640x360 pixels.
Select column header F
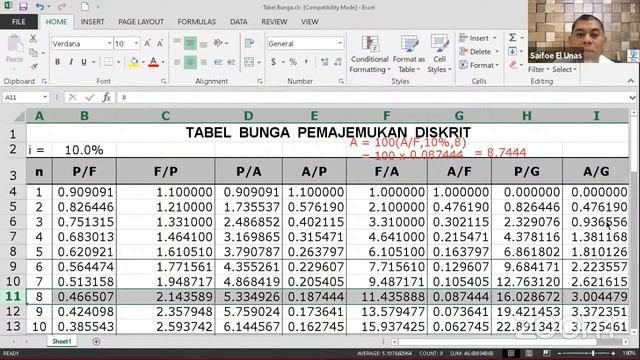pyautogui.click(x=387, y=116)
